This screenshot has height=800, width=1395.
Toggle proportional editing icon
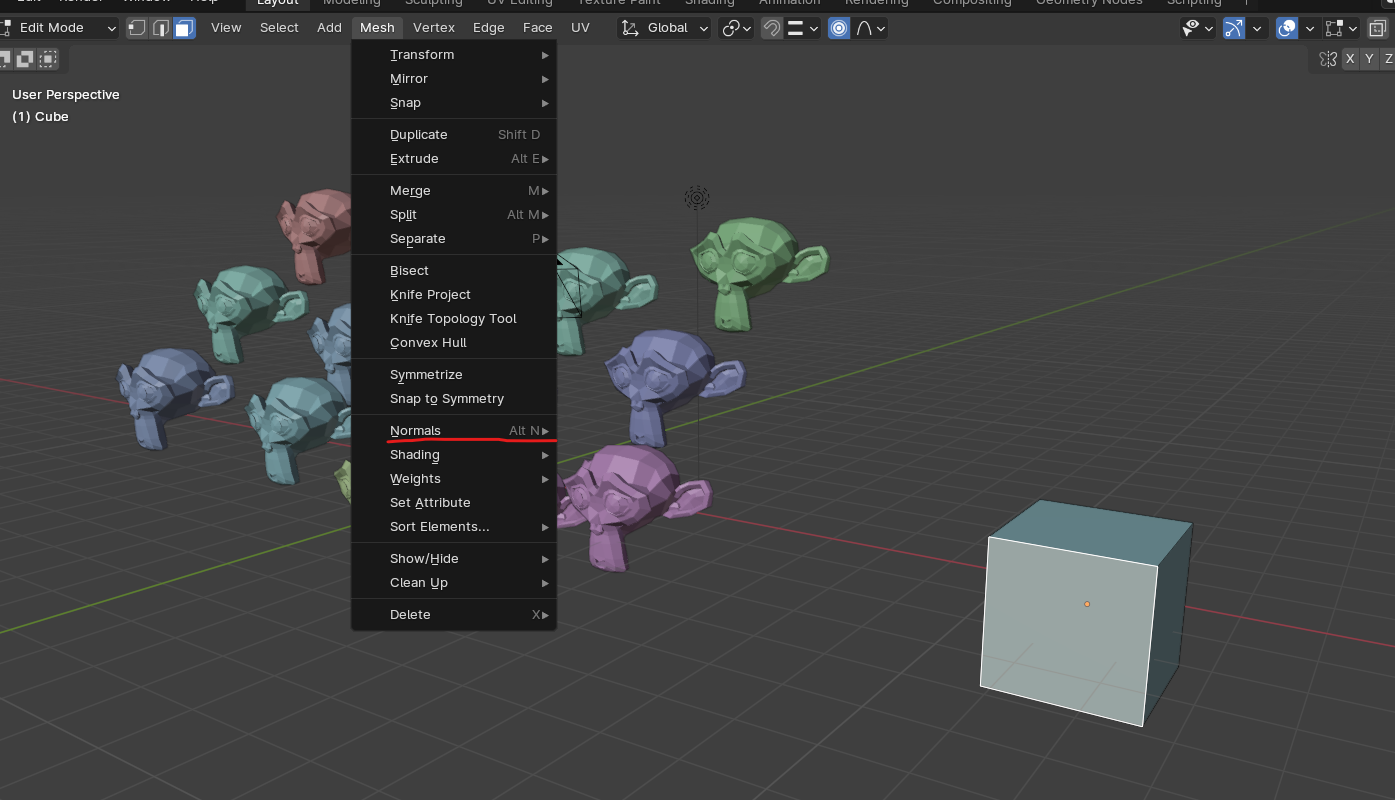coord(839,28)
